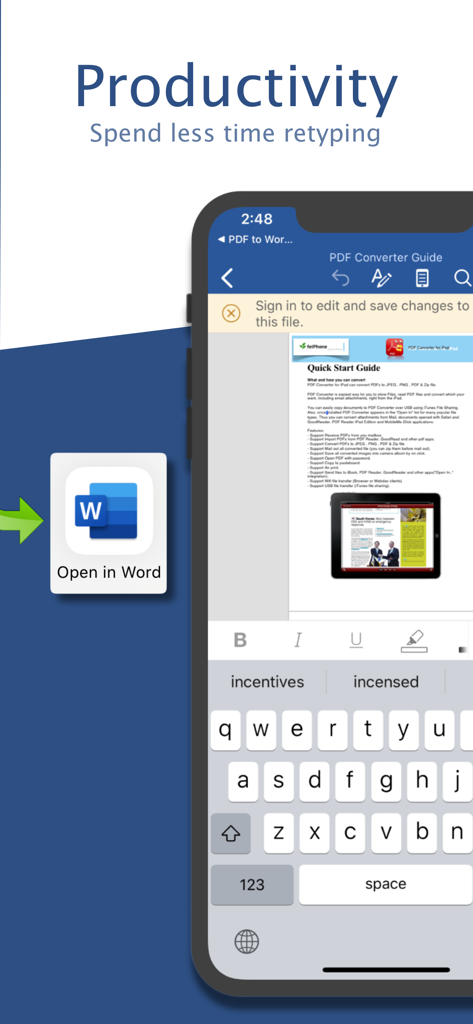Tap the q key
Screen dimensions: 473x1024
[x=225, y=729]
